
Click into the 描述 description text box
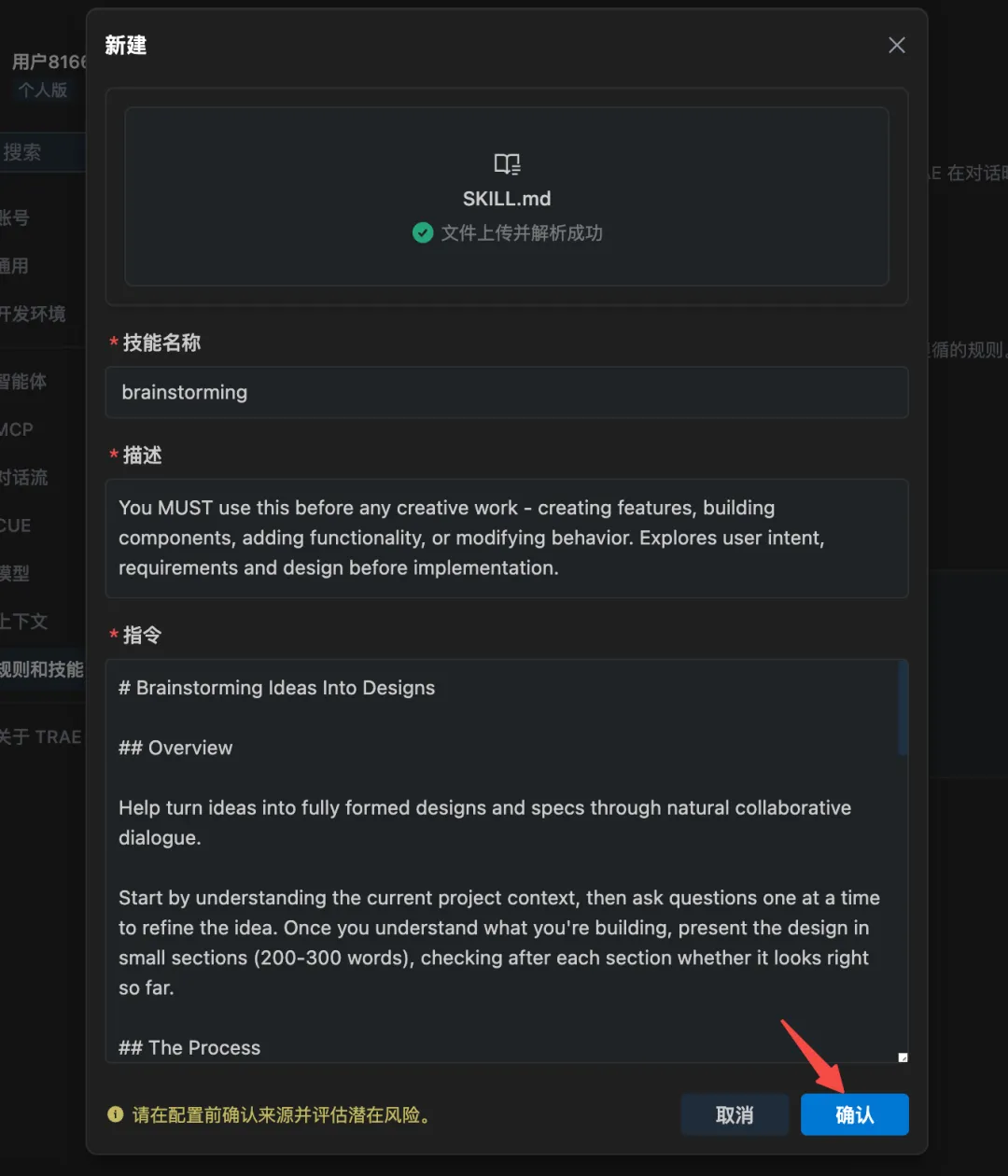point(506,538)
